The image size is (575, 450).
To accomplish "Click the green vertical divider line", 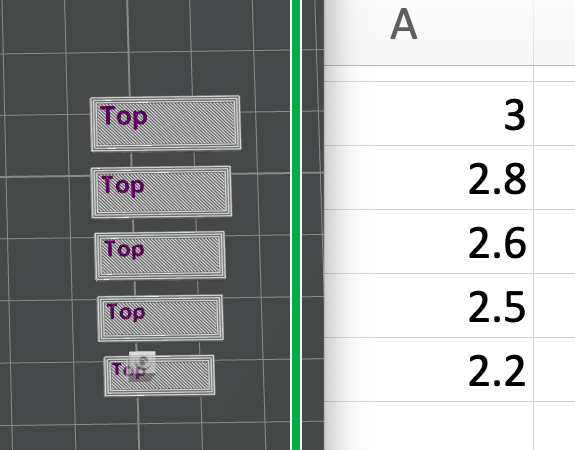I will tap(296, 225).
